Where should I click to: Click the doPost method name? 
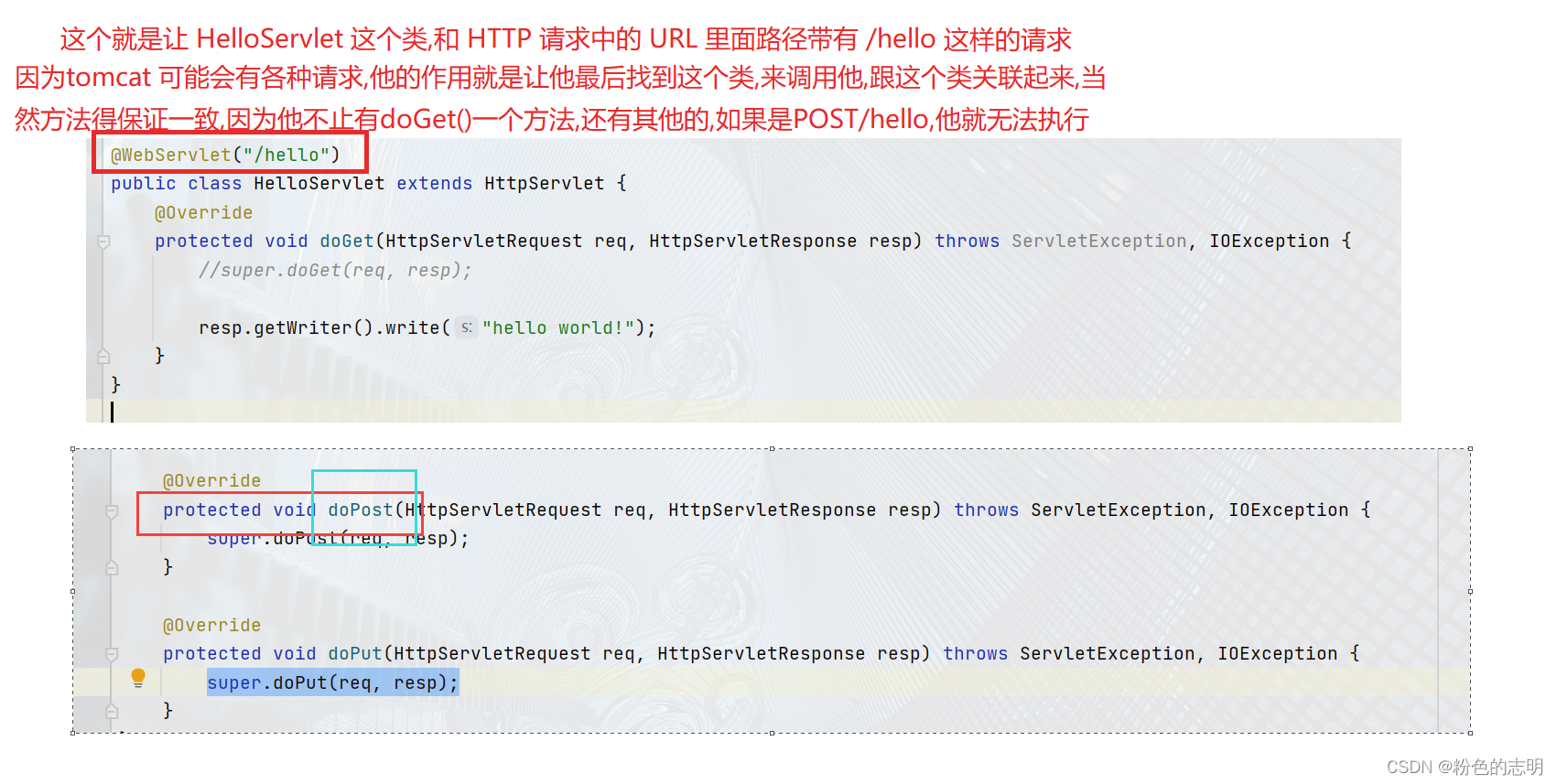coord(361,510)
